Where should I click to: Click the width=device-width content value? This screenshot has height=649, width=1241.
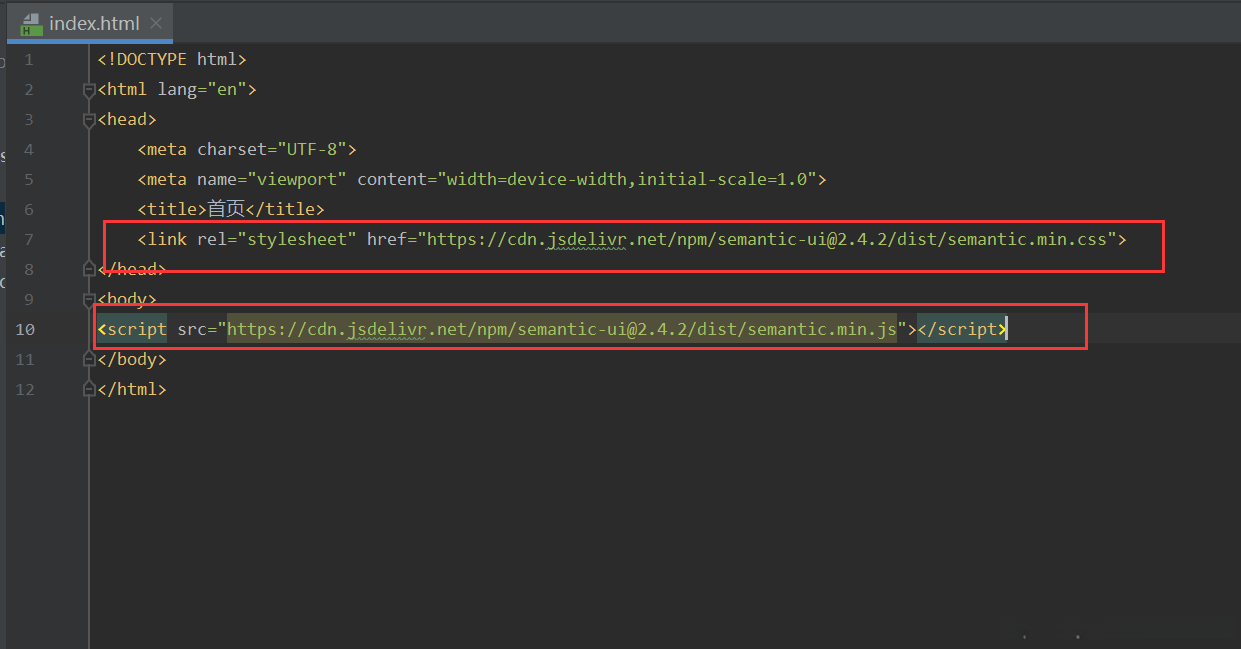point(537,180)
